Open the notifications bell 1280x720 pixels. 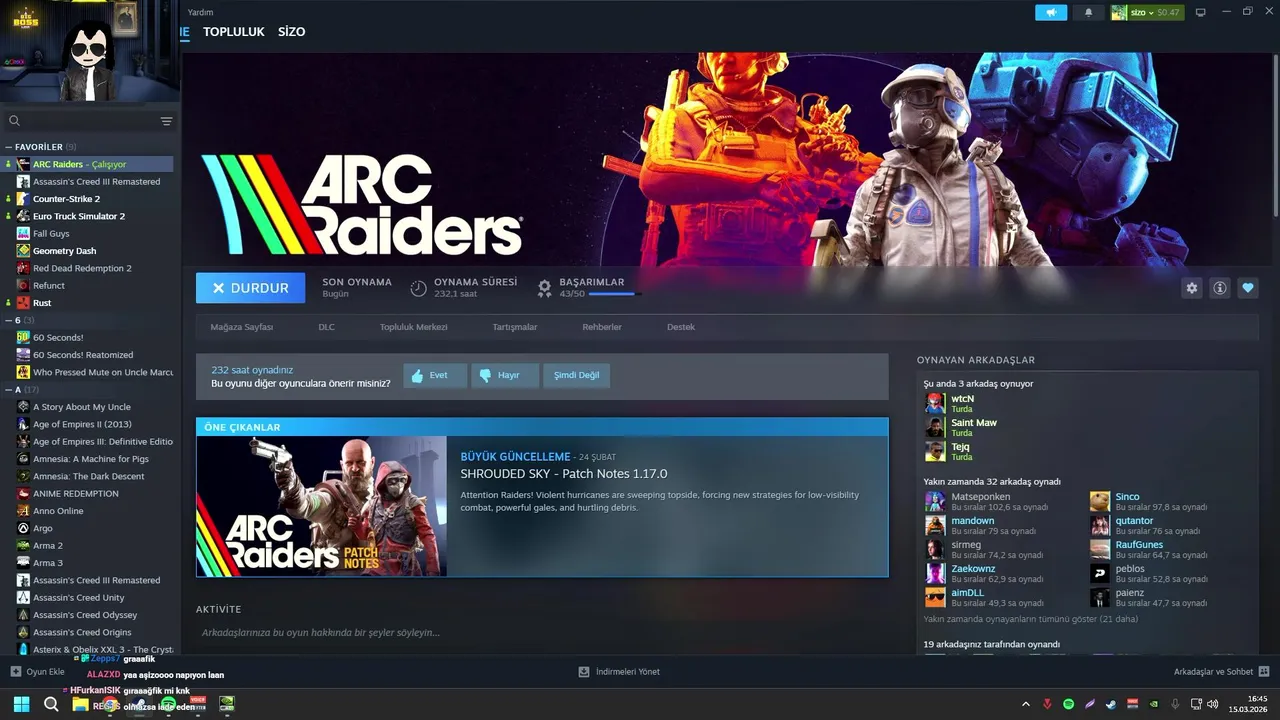point(1089,12)
